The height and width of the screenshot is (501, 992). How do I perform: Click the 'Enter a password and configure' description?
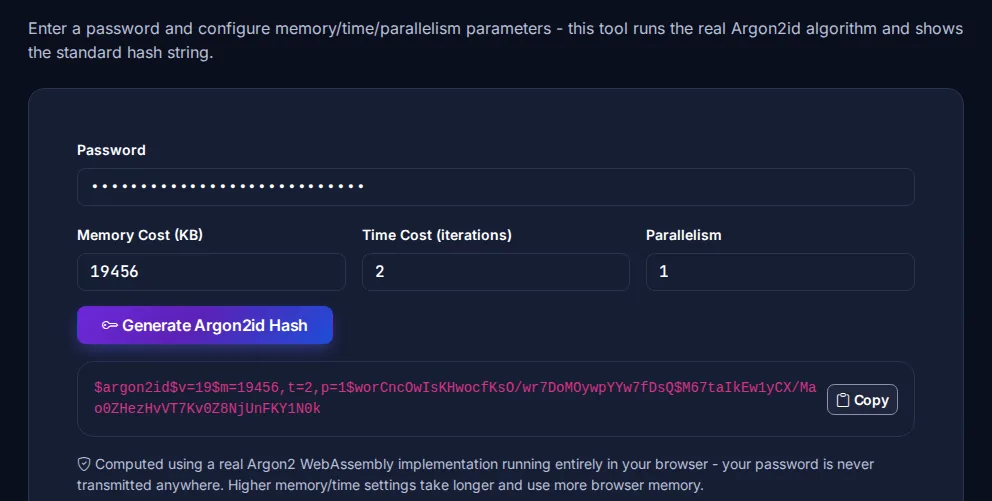tap(495, 40)
